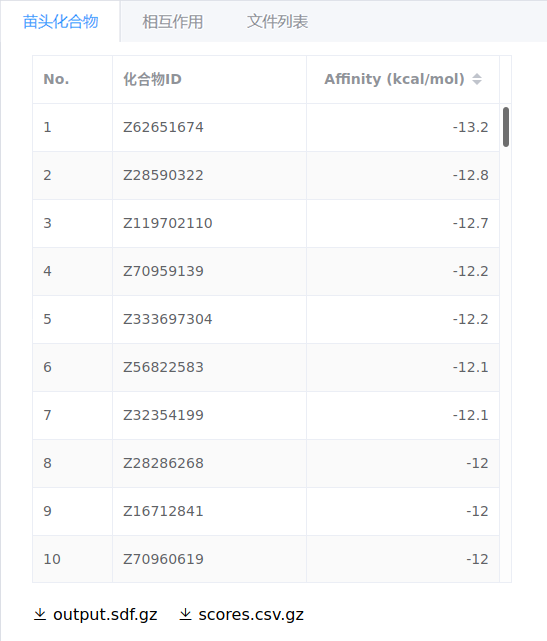547x641 pixels.
Task: Click compound Z16712841 in row 9
Action: coord(163,511)
